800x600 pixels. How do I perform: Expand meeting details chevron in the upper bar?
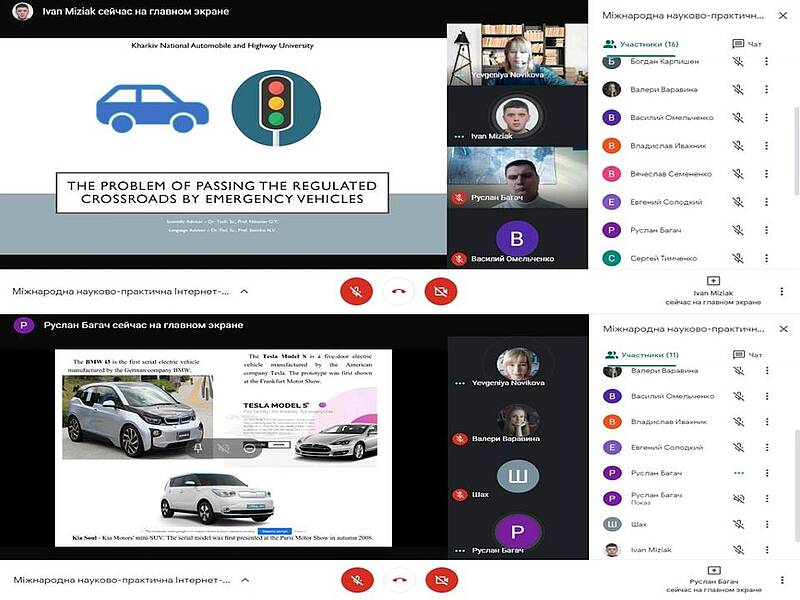(244, 292)
